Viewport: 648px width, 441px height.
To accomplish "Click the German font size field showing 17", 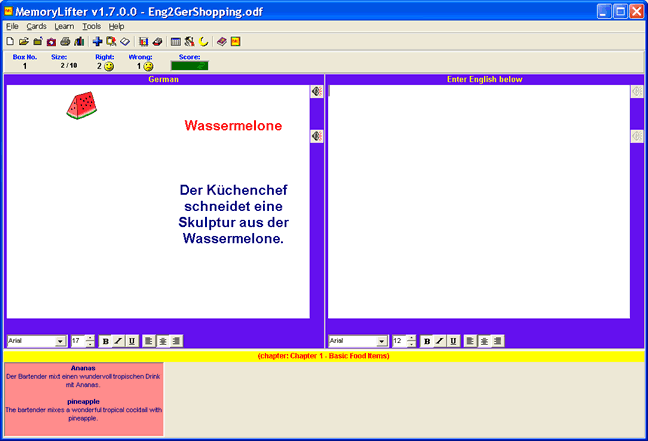I will click(78, 341).
